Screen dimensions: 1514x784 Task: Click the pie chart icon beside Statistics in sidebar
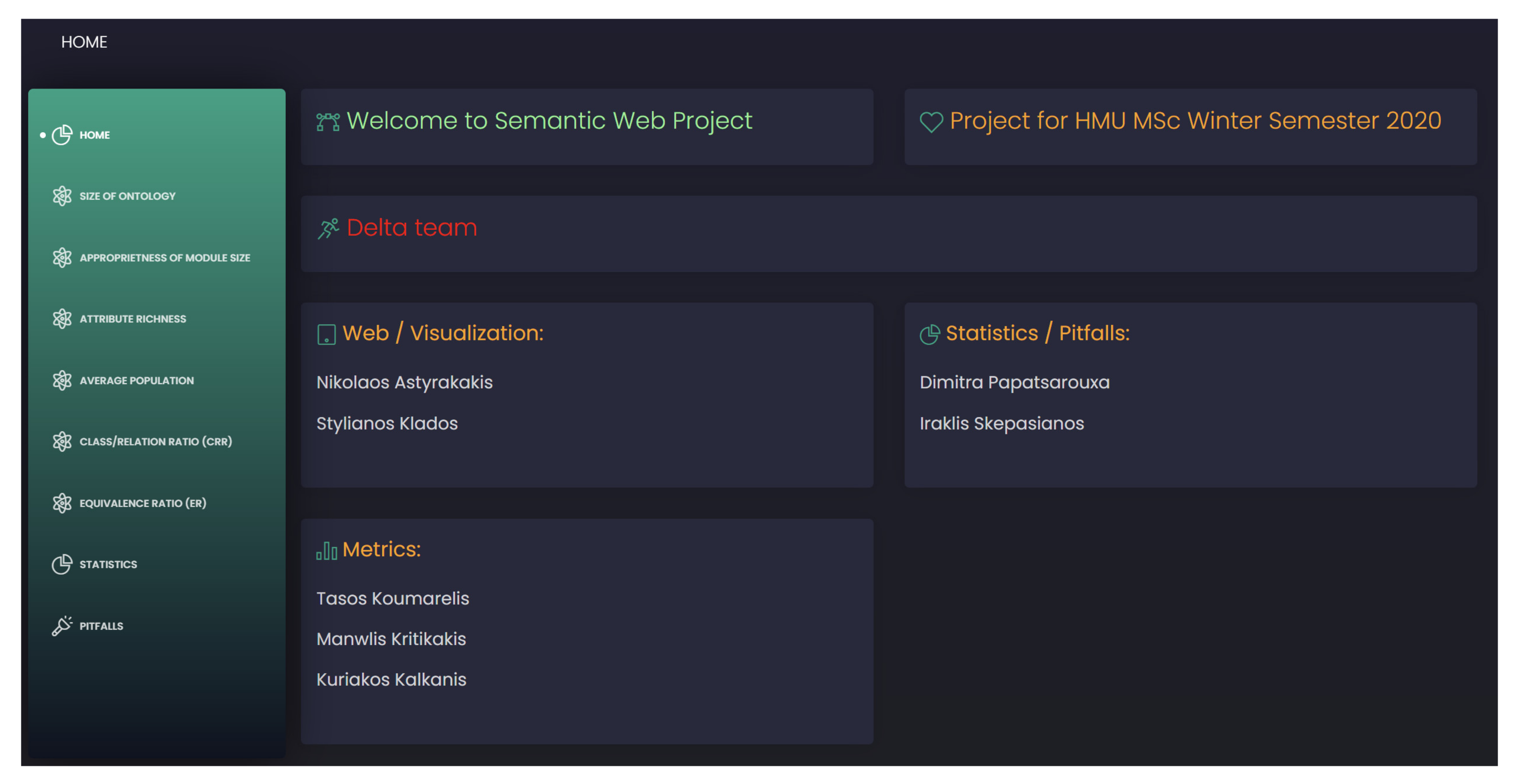62,564
